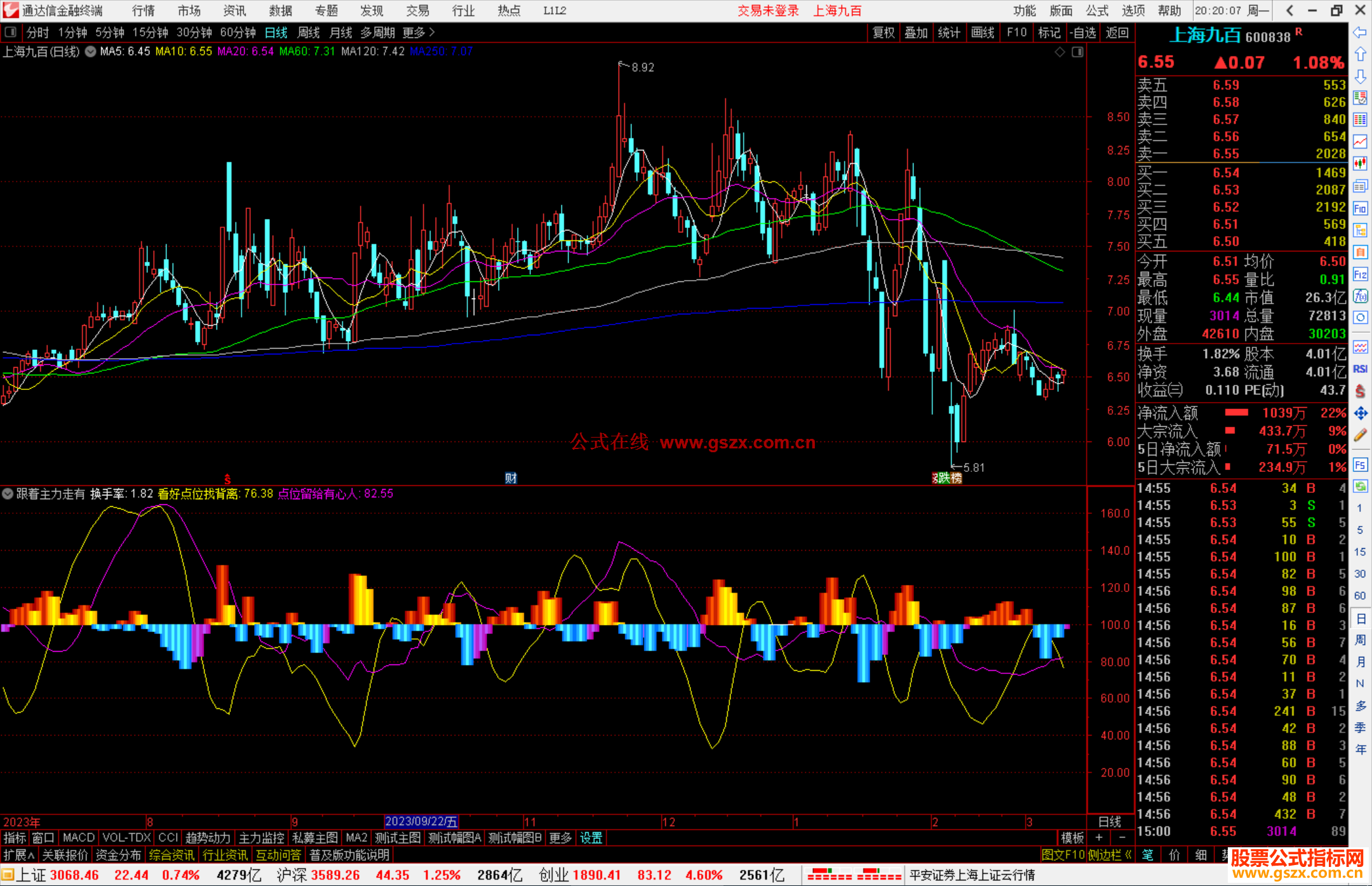Click the back arrow icon in right sidebar

pyautogui.click(x=1360, y=32)
